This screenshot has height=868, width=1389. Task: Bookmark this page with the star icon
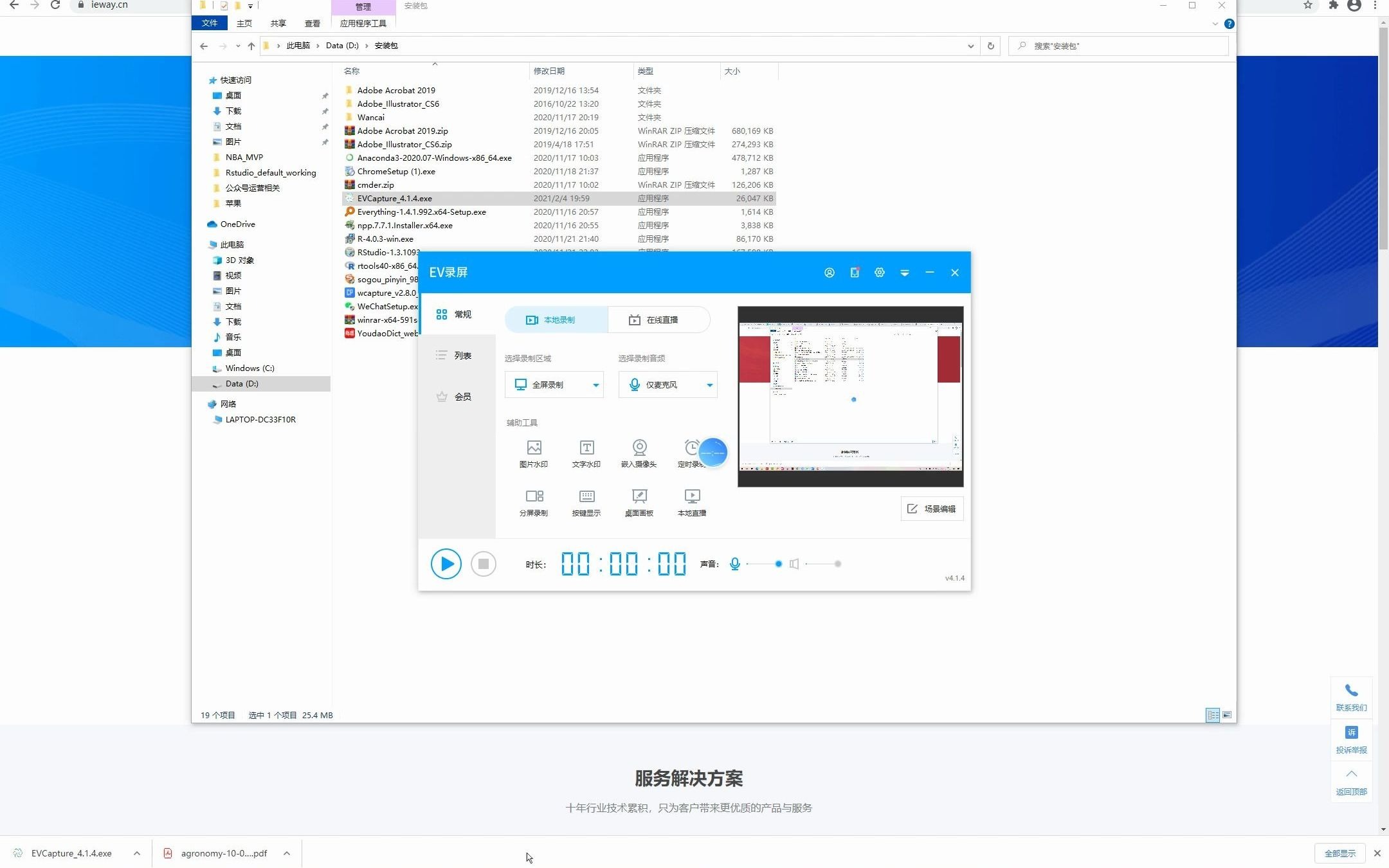tap(1308, 5)
